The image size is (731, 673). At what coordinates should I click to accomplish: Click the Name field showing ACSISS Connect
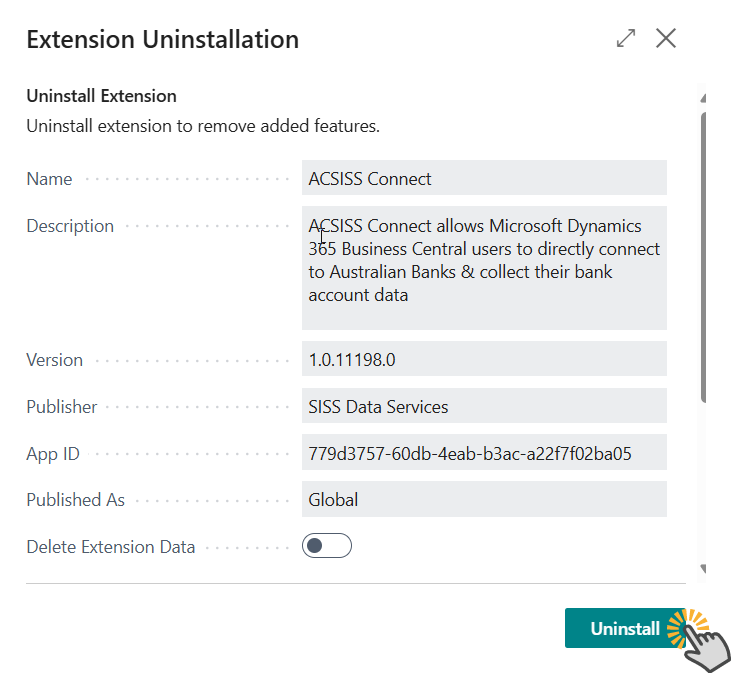(x=484, y=179)
